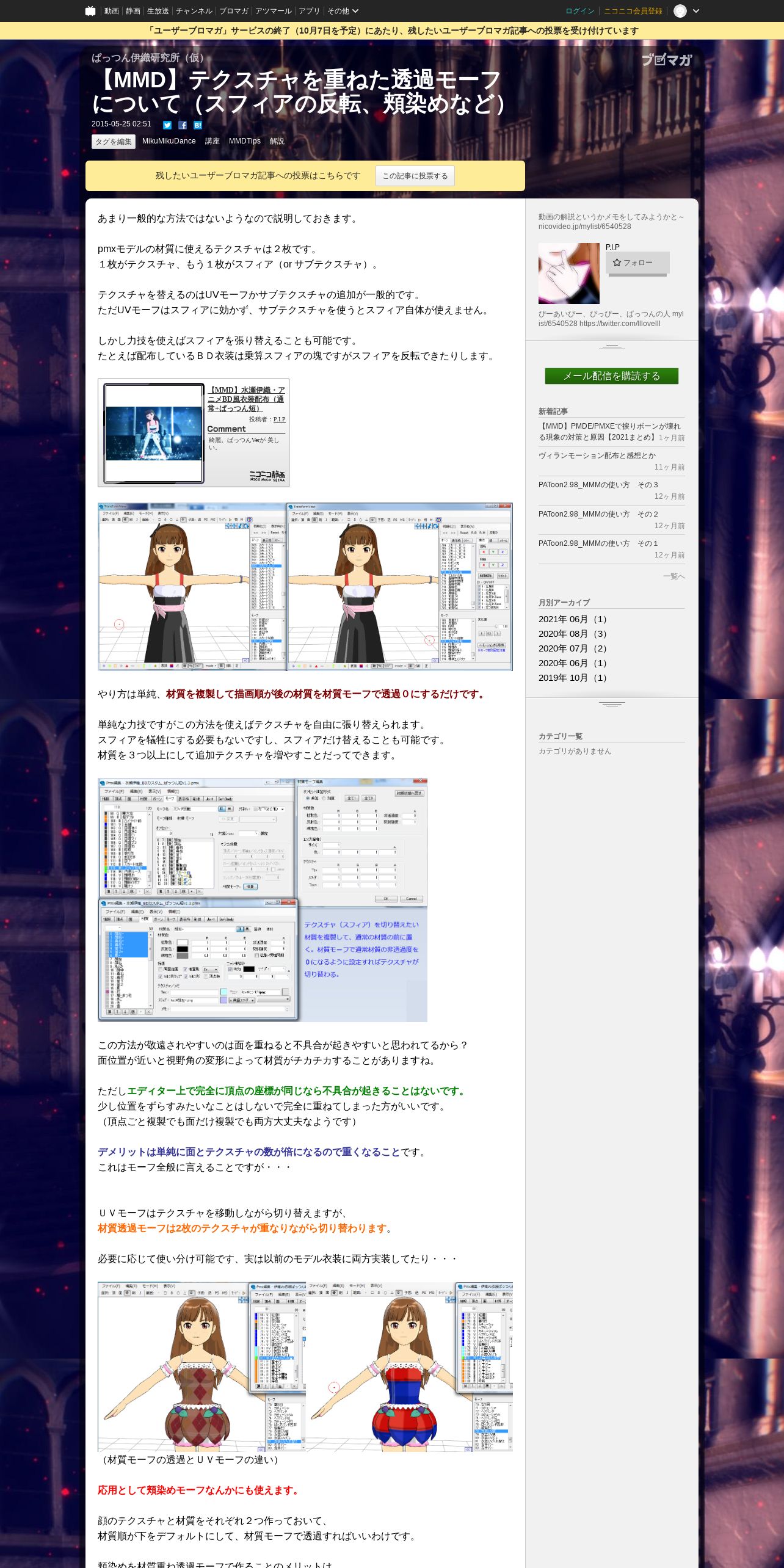Click the ニコニコ静画 logo in the embed card
784x1568 pixels.
pyautogui.click(x=267, y=476)
